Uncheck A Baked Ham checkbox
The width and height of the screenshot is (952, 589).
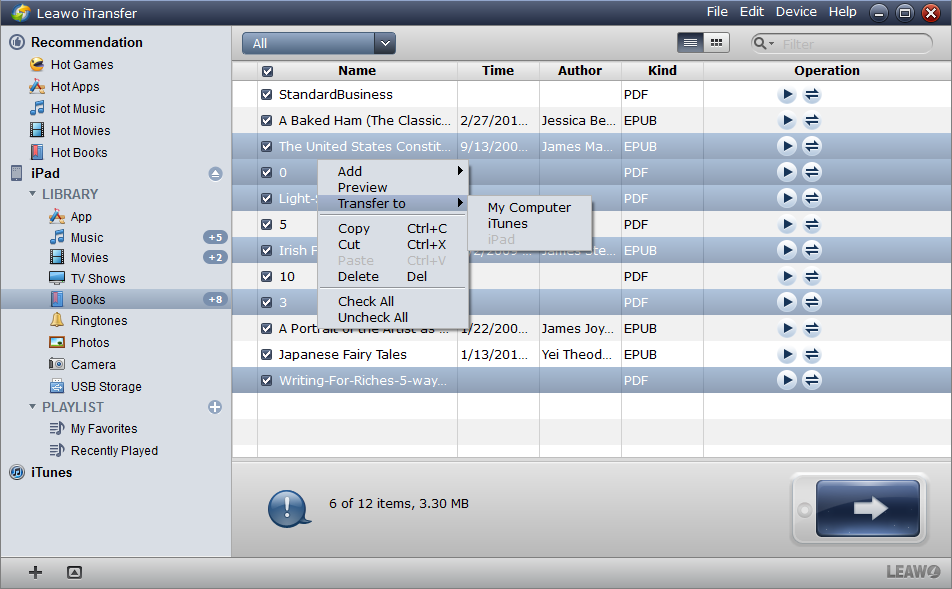pyautogui.click(x=267, y=120)
